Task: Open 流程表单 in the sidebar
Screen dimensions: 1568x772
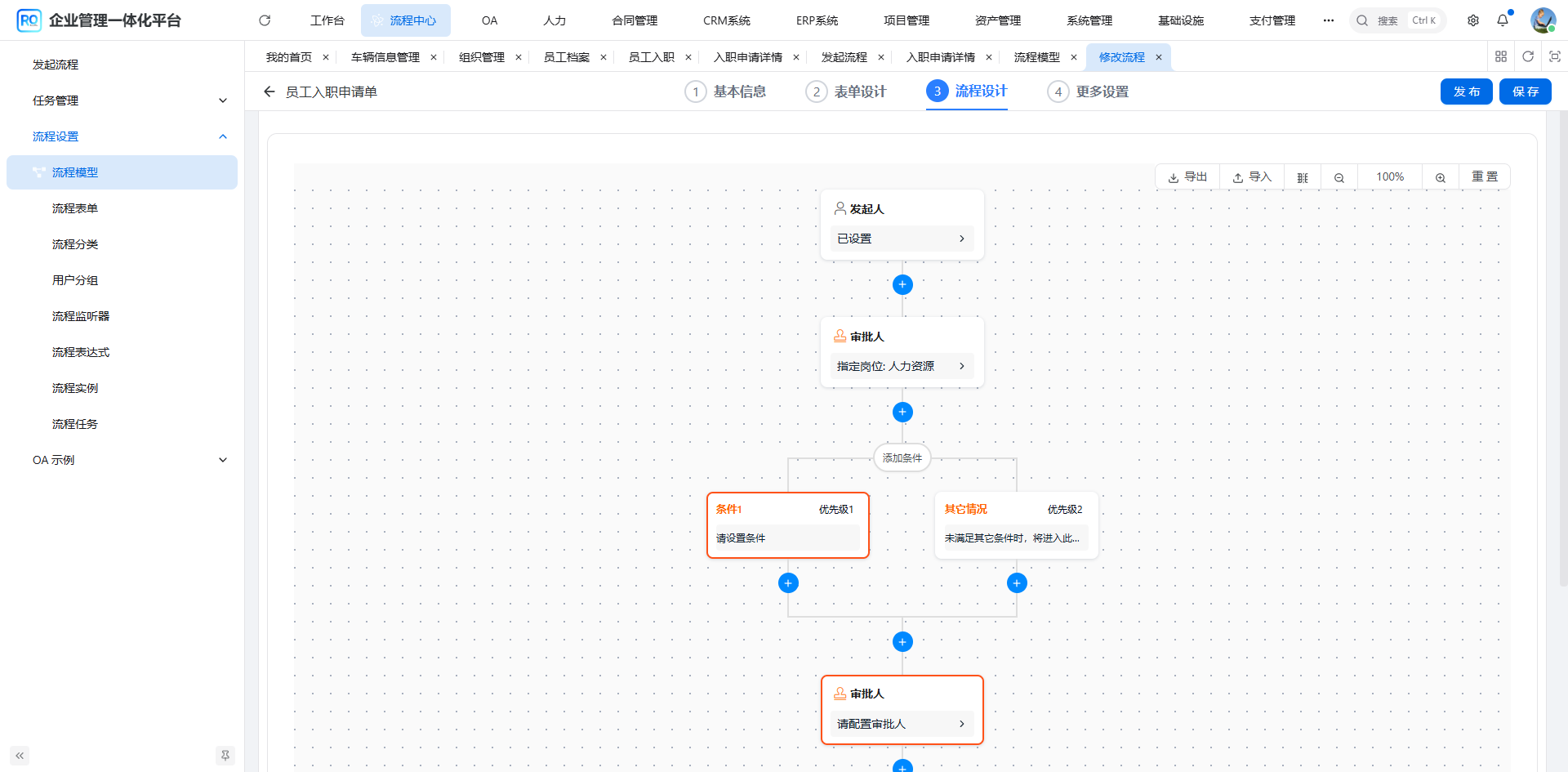Action: (x=122, y=208)
